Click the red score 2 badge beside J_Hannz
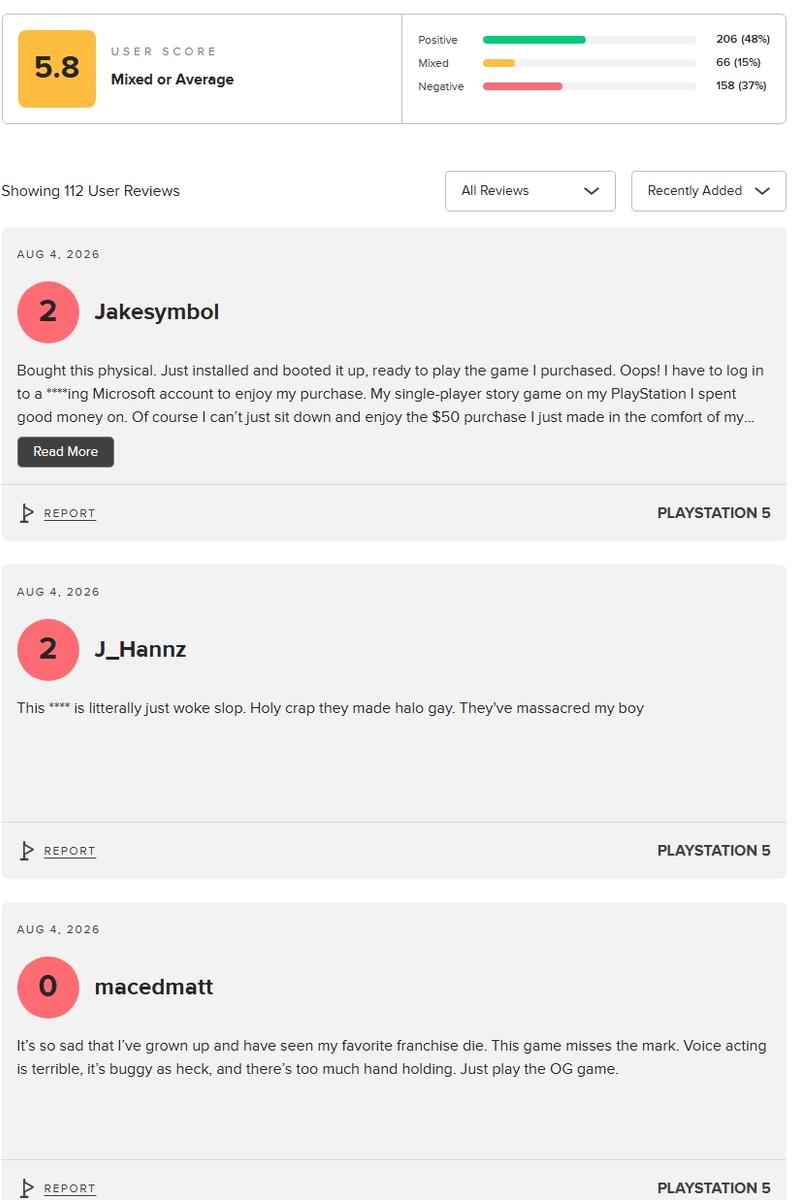 tap(48, 650)
